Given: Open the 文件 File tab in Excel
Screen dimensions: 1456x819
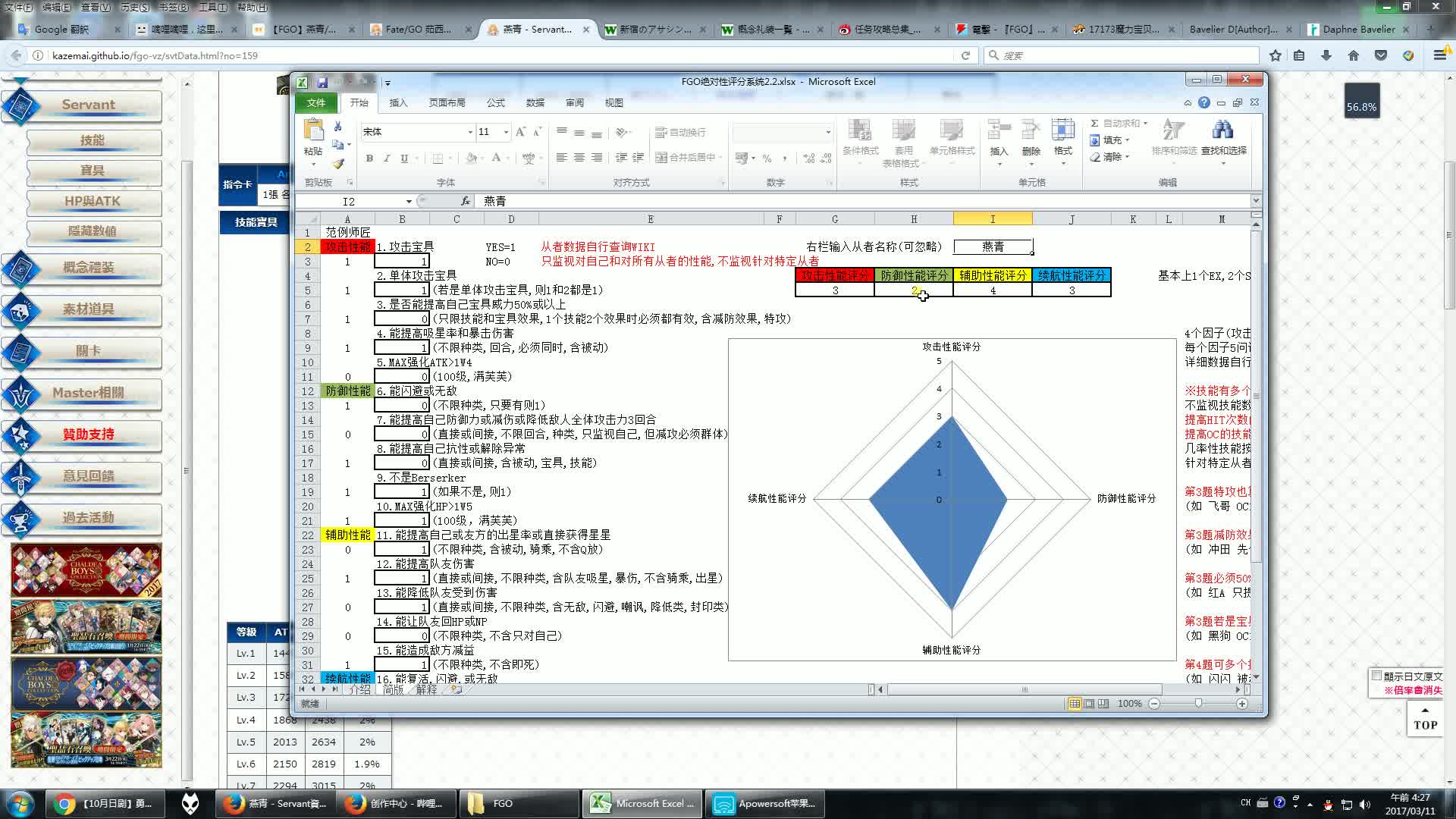Looking at the screenshot, I should pos(315,103).
